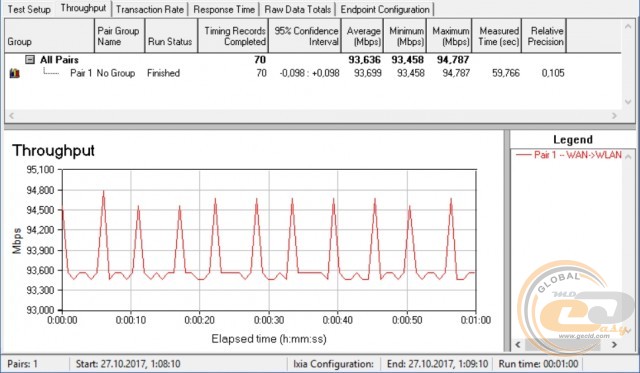Open the Endpoint Configuration tab
Screen dimensions: 640x373
click(385, 9)
